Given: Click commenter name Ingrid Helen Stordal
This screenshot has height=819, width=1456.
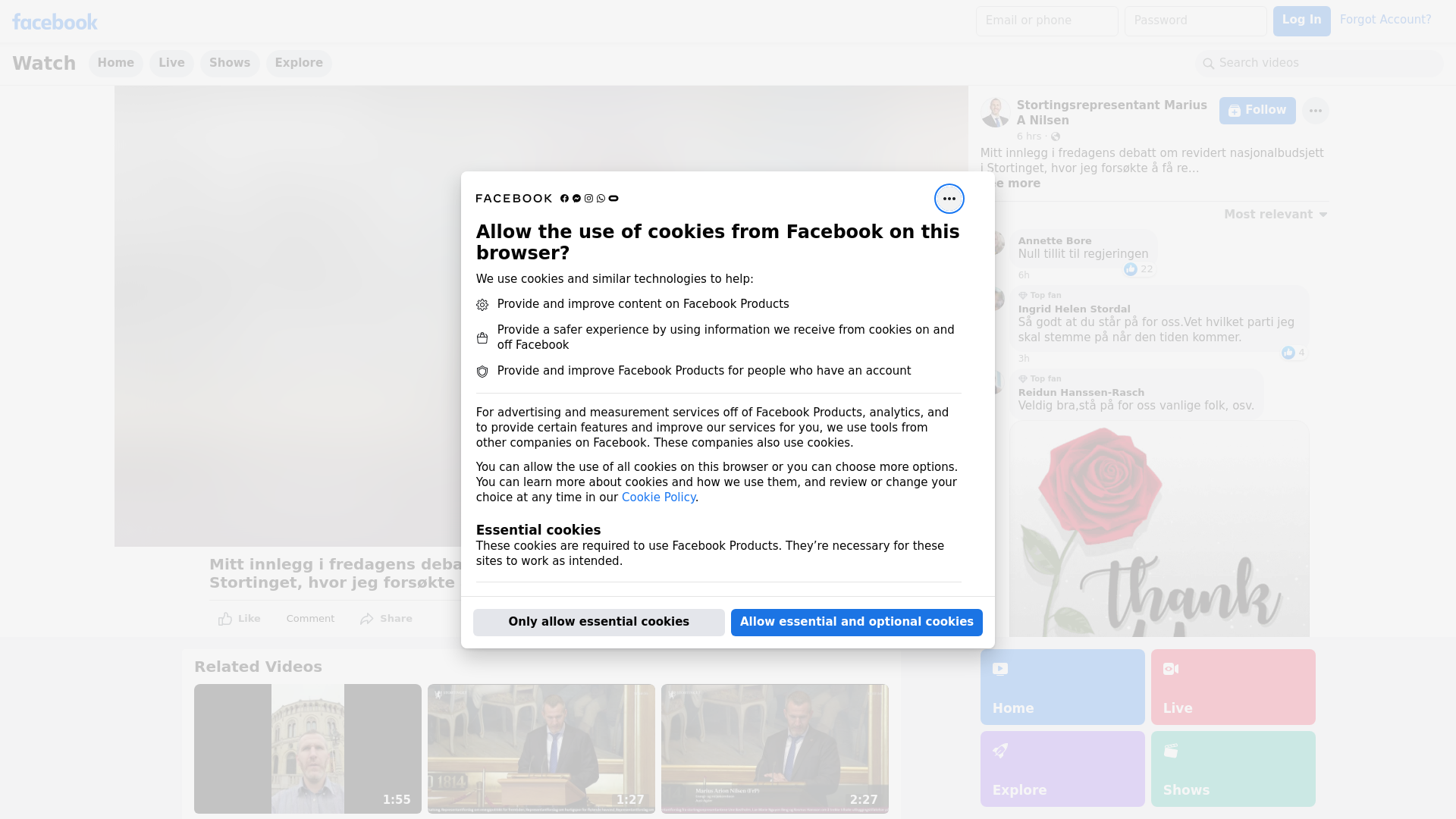Looking at the screenshot, I should point(1074,309).
